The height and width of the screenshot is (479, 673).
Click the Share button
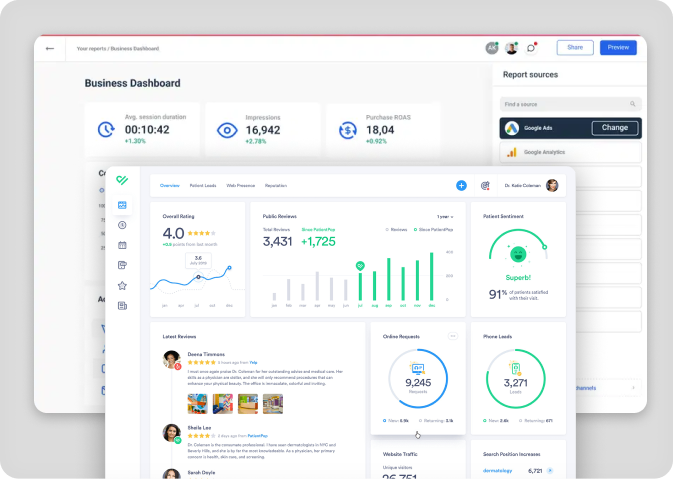[575, 47]
